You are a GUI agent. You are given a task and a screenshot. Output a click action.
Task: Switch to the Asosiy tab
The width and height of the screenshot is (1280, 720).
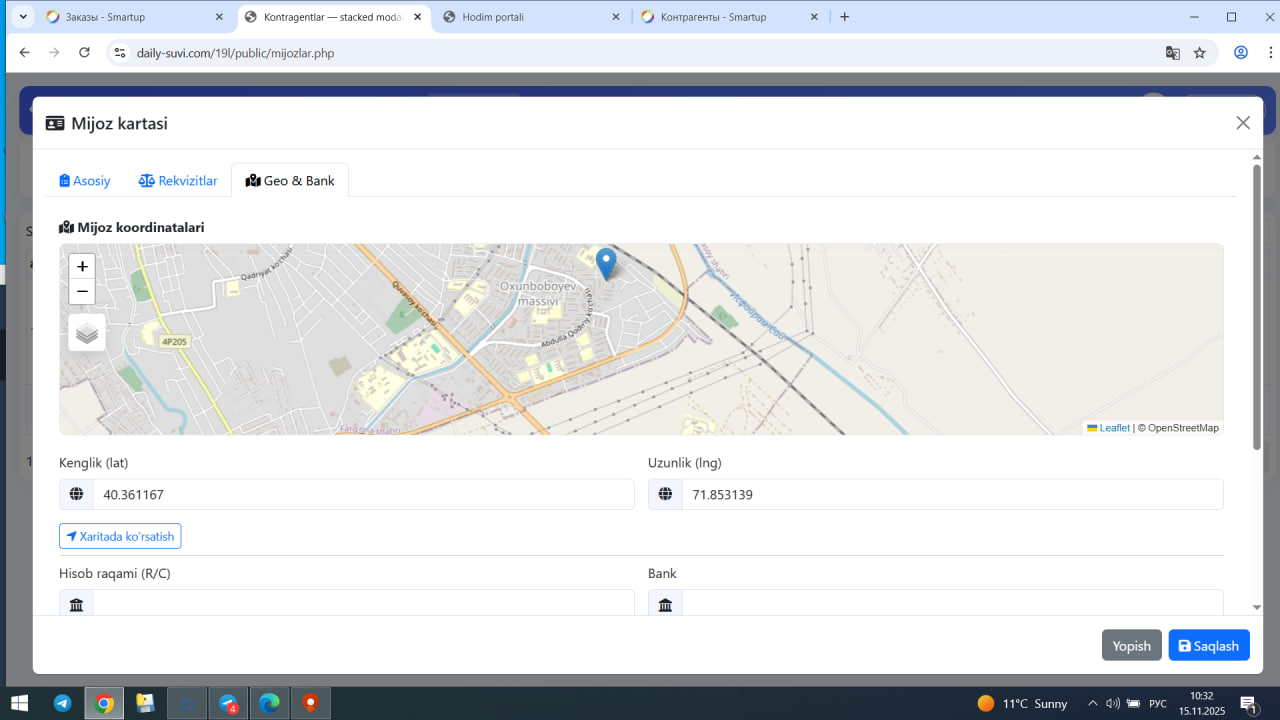pyautogui.click(x=85, y=181)
